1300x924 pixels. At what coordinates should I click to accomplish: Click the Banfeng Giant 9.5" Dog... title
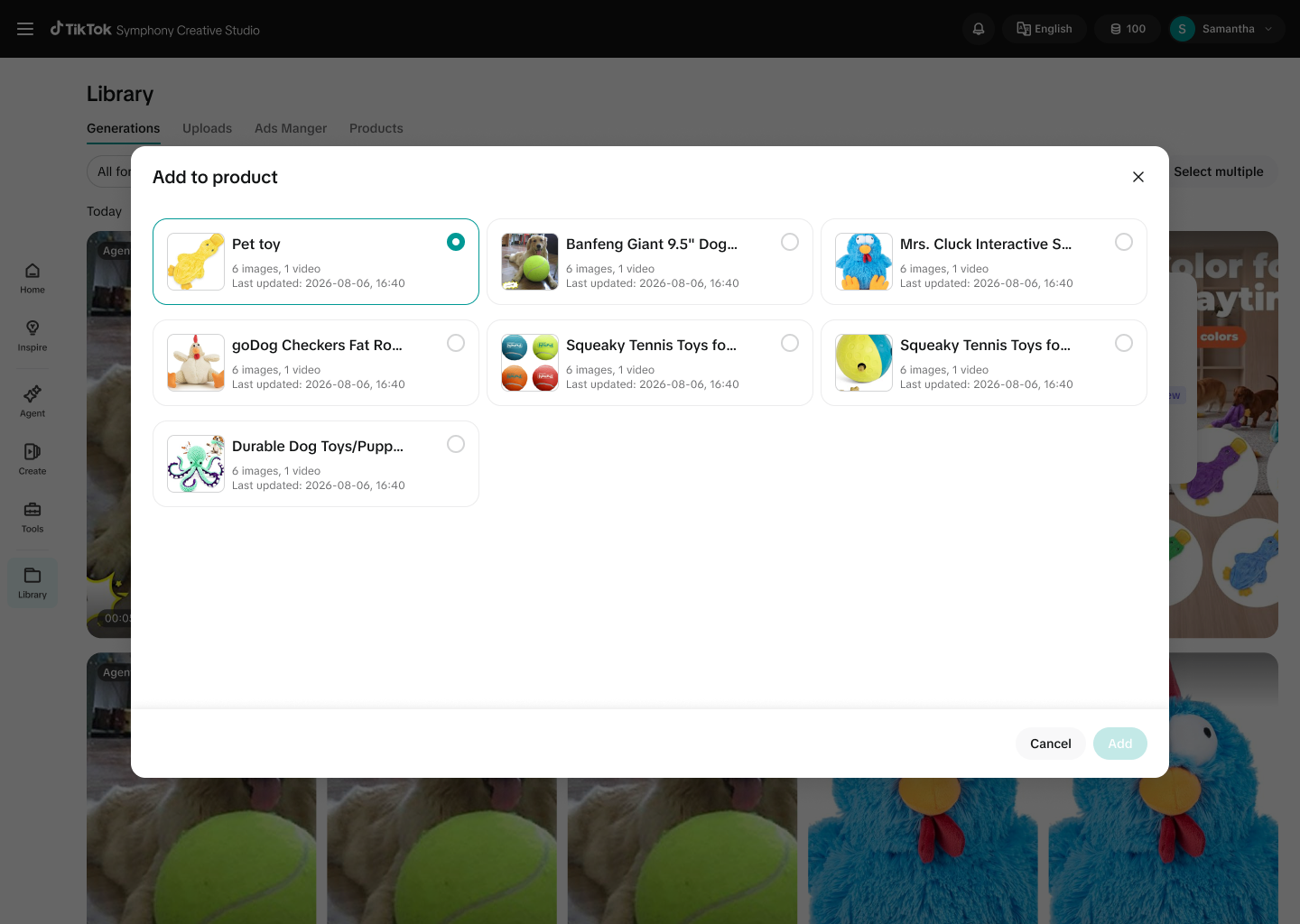point(652,245)
